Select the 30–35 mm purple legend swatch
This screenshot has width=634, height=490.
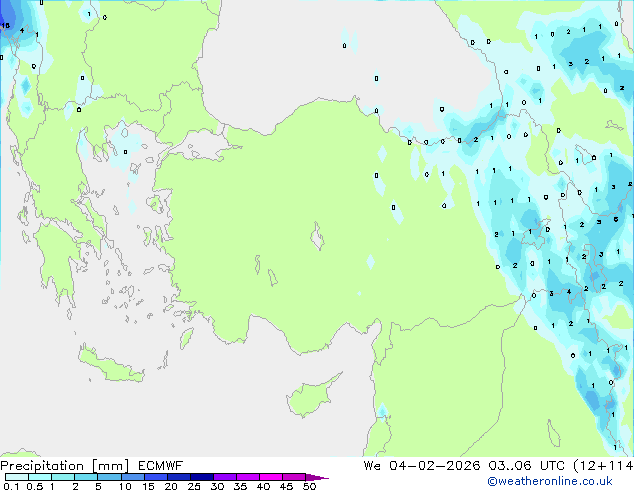tap(224, 477)
